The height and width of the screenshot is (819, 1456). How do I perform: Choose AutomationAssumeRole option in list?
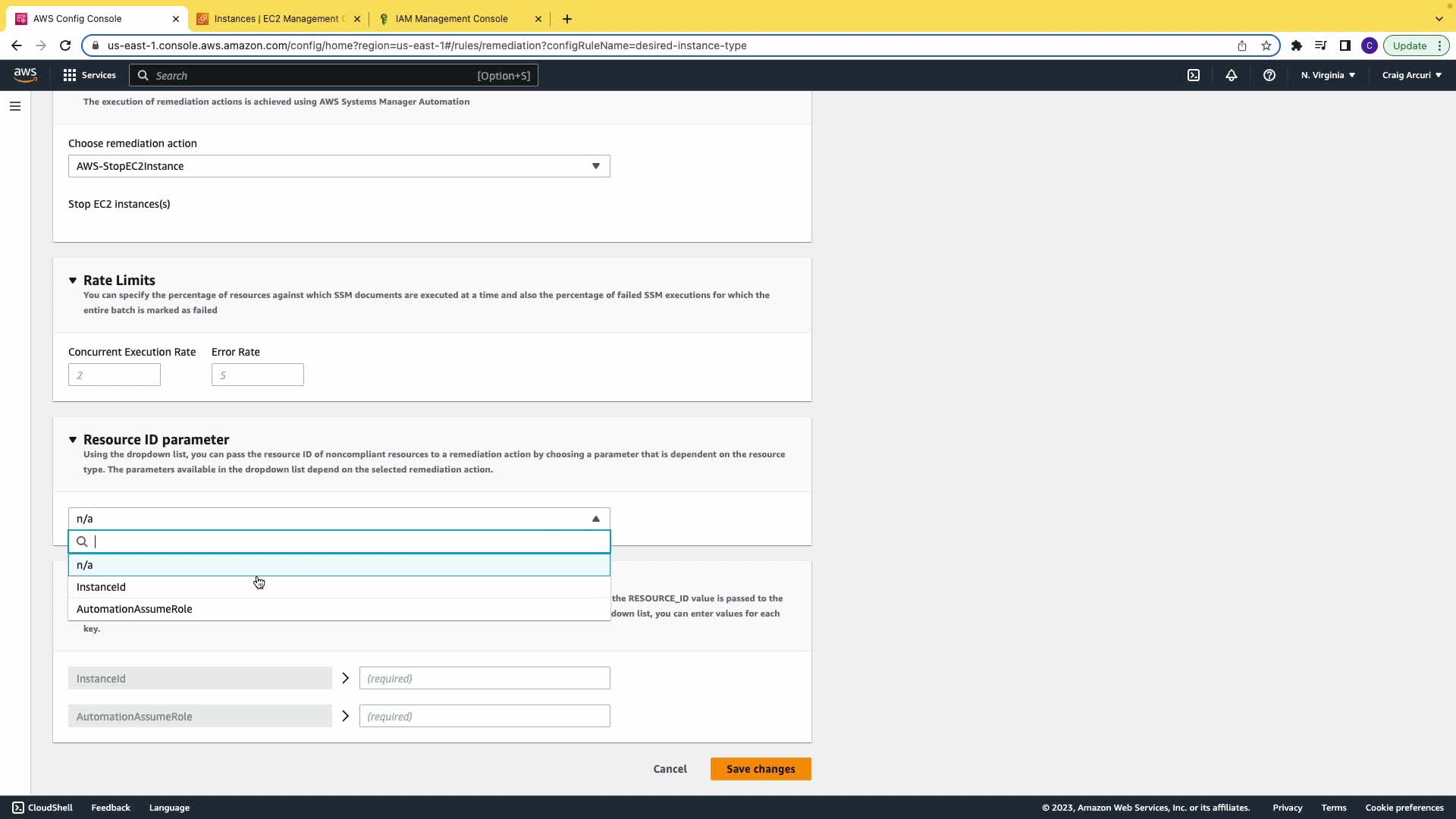134,609
